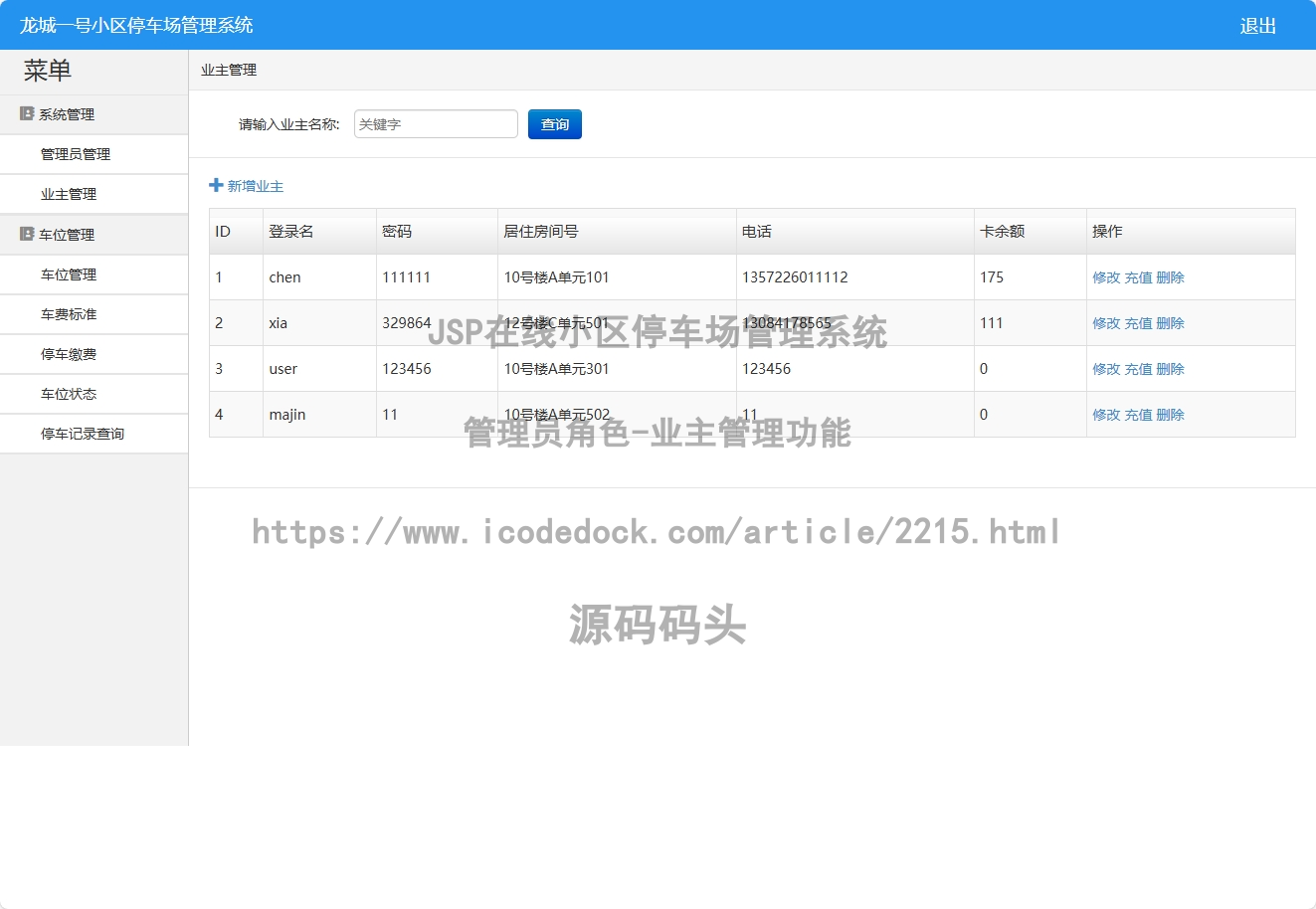Click the plus icon beside 新增业主
Viewport: 1316px width, 909px height.
[216, 186]
